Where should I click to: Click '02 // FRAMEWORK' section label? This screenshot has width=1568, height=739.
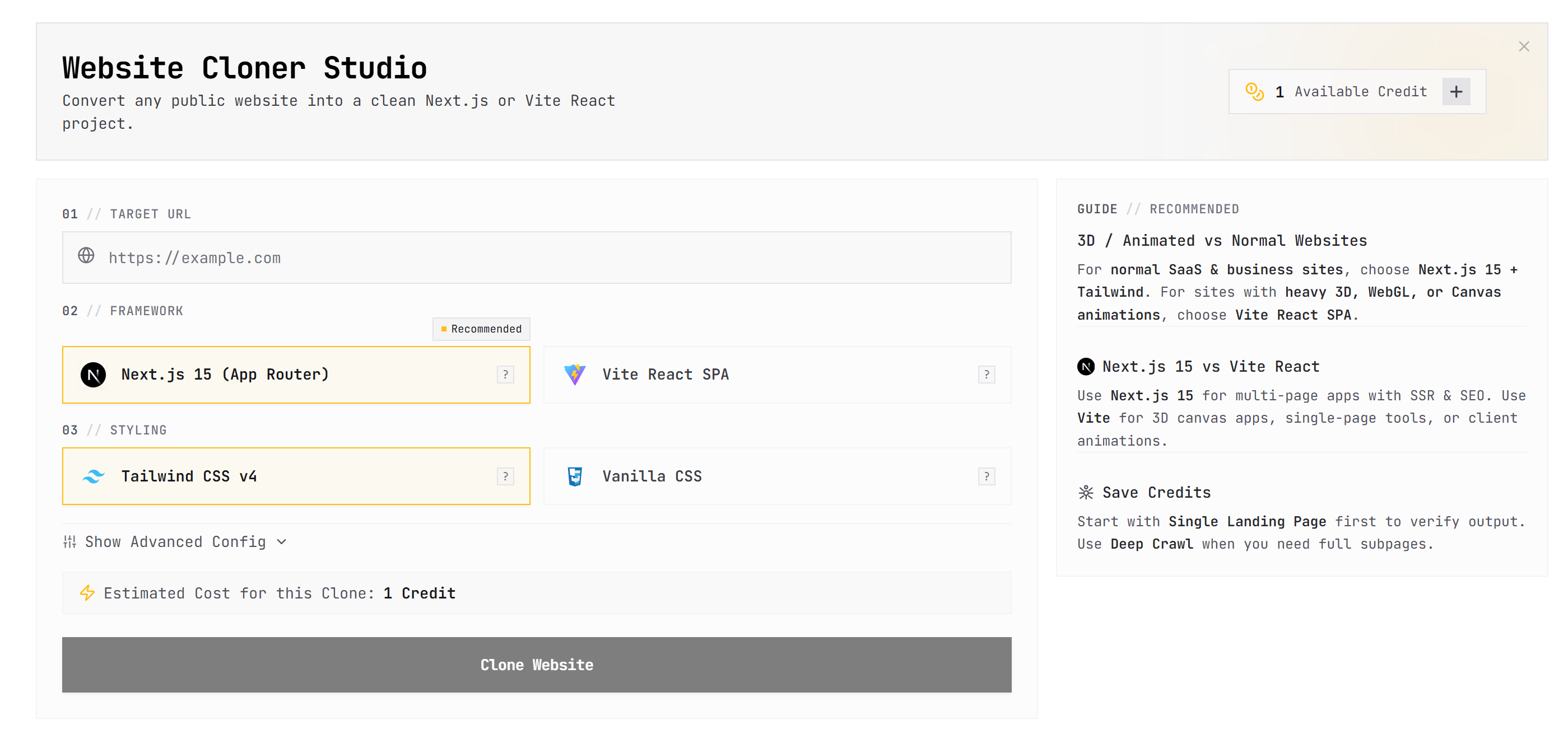(122, 311)
